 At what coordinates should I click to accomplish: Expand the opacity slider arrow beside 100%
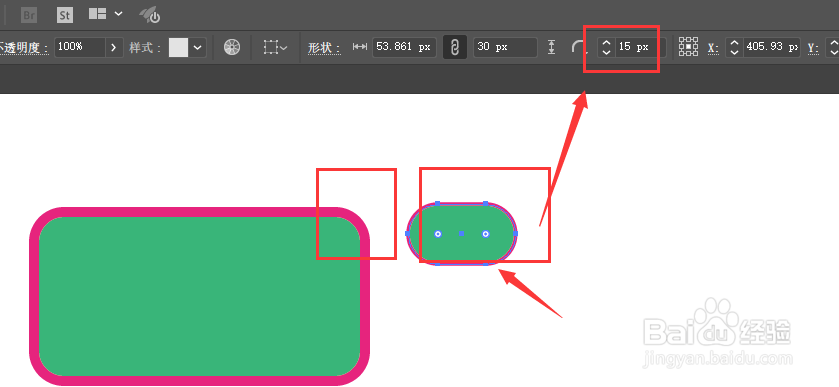pyautogui.click(x=114, y=47)
